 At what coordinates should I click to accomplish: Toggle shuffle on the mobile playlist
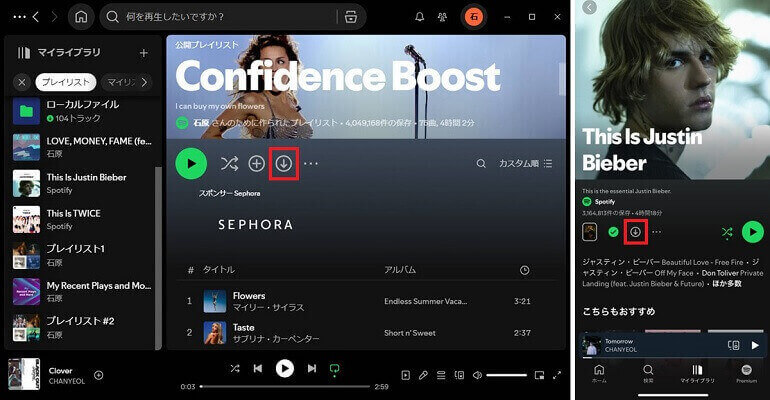coord(727,232)
